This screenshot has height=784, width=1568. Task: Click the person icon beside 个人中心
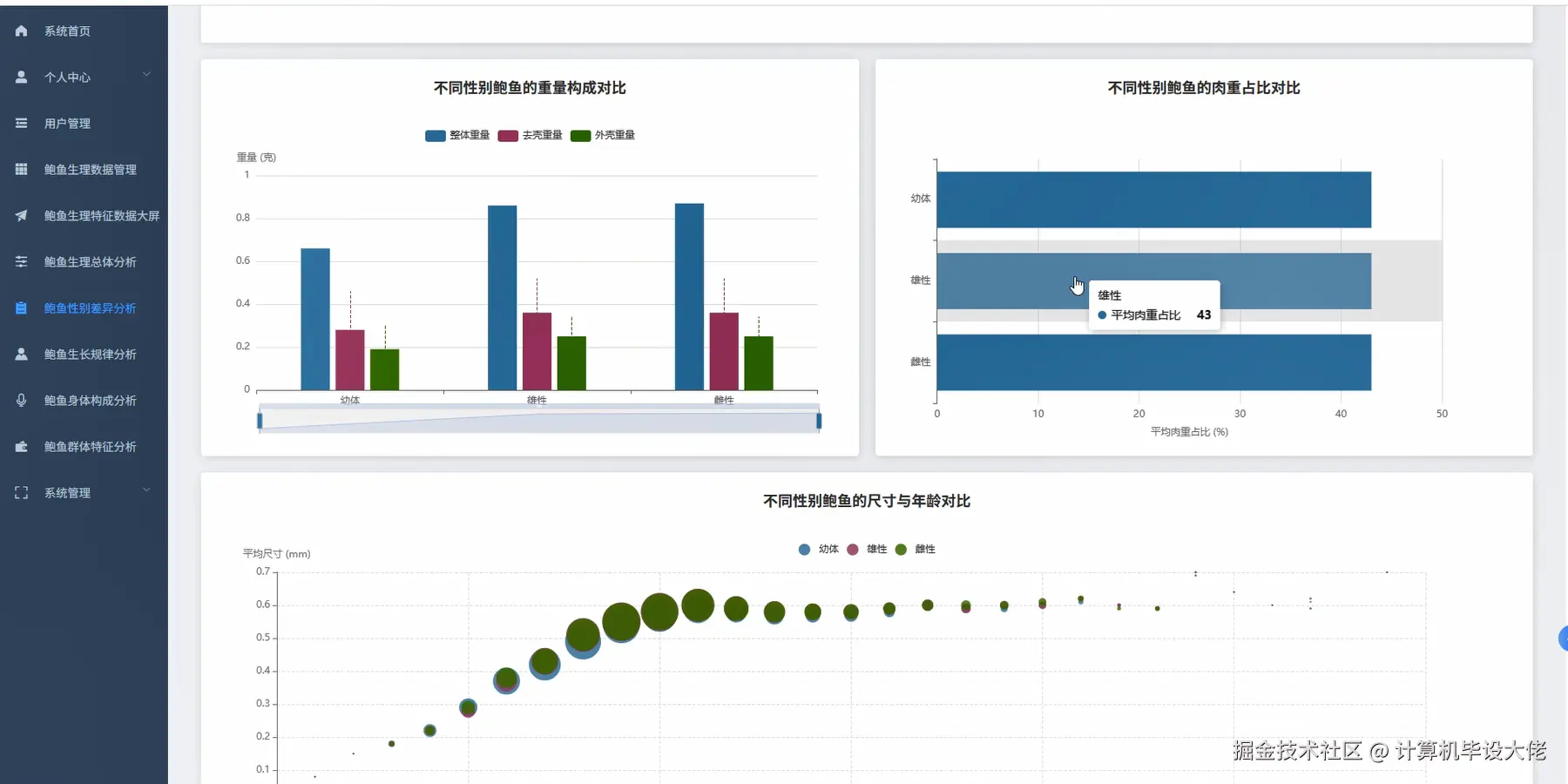point(22,78)
